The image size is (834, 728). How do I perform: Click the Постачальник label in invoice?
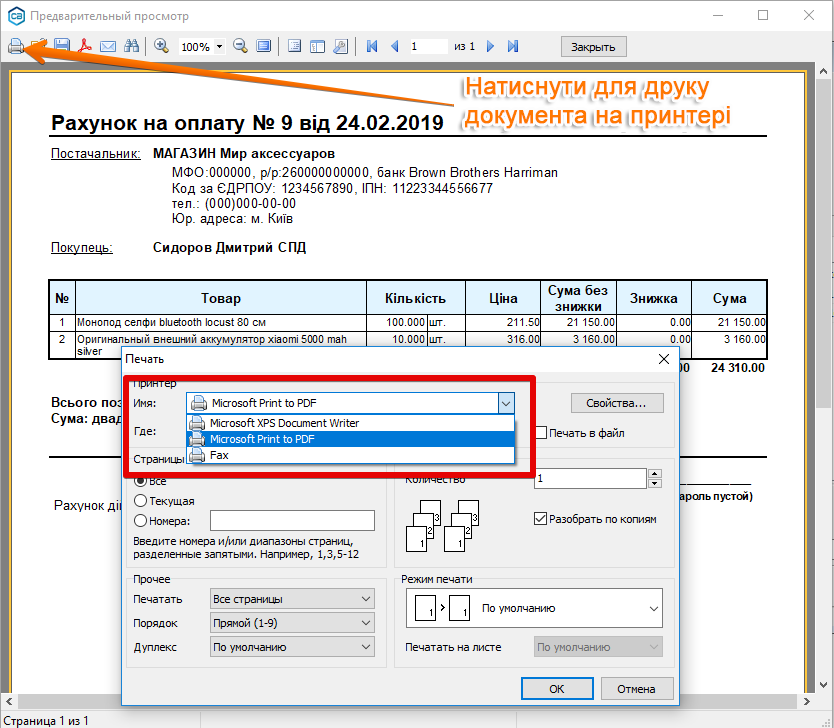(x=96, y=154)
